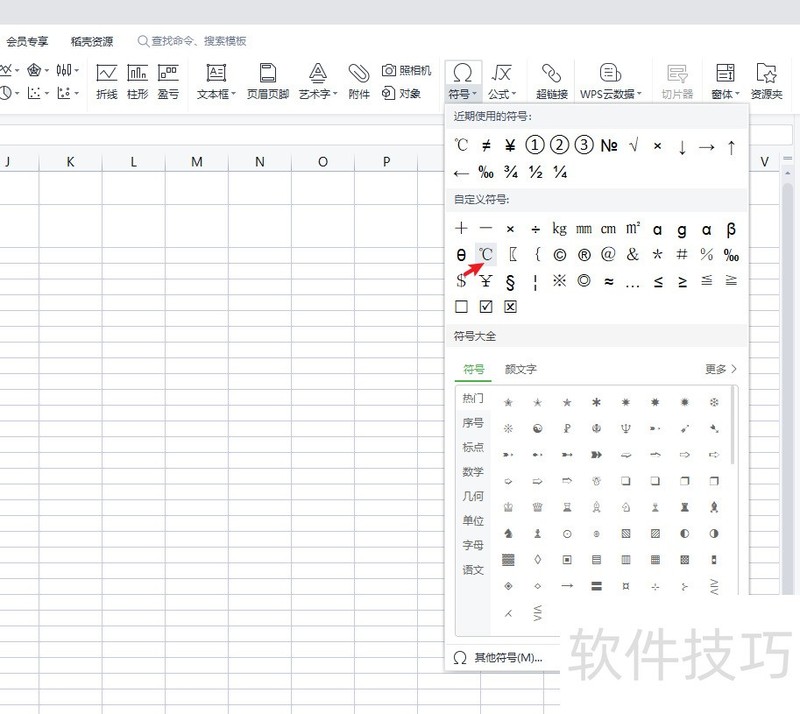Click the 资源夹 resource folder icon

click(767, 81)
